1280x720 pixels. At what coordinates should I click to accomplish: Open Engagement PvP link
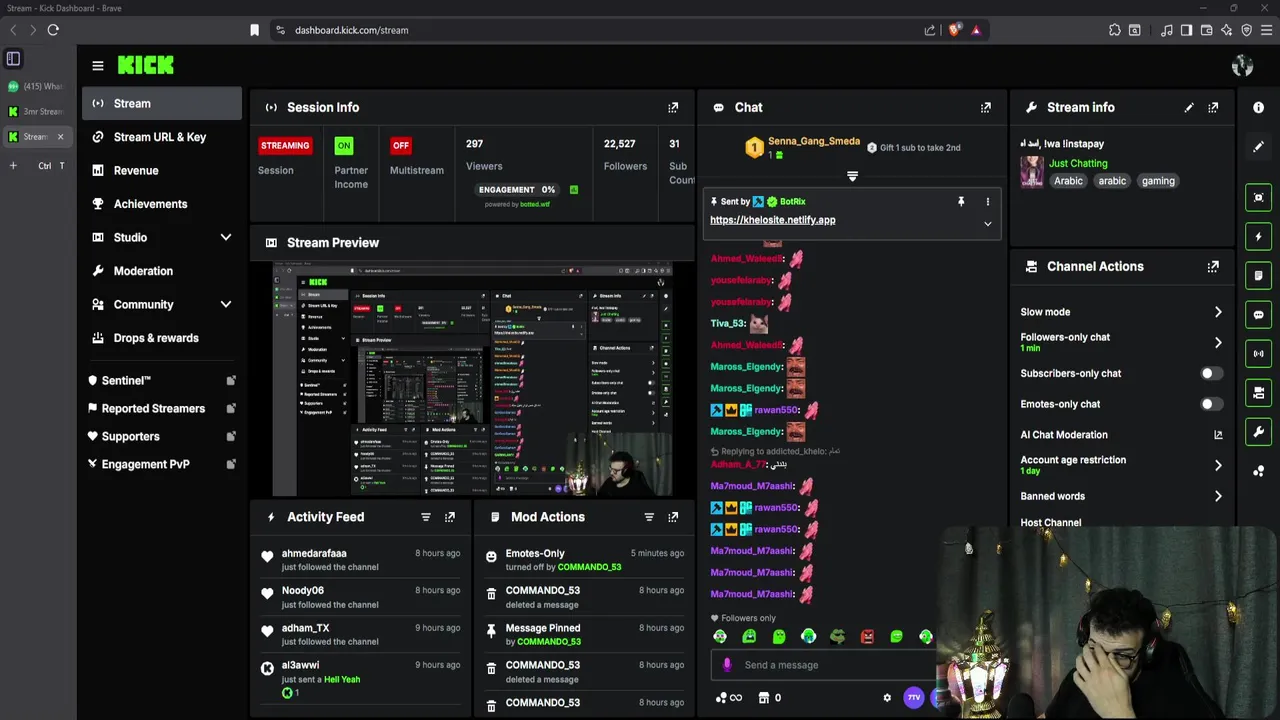162,464
